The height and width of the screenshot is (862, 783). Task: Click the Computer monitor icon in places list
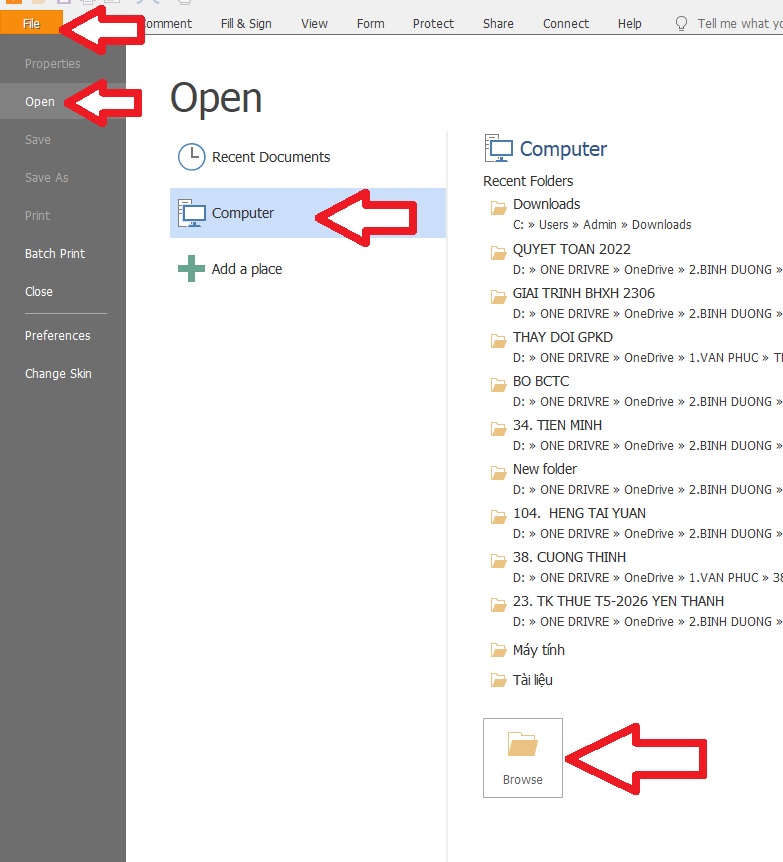click(x=191, y=213)
